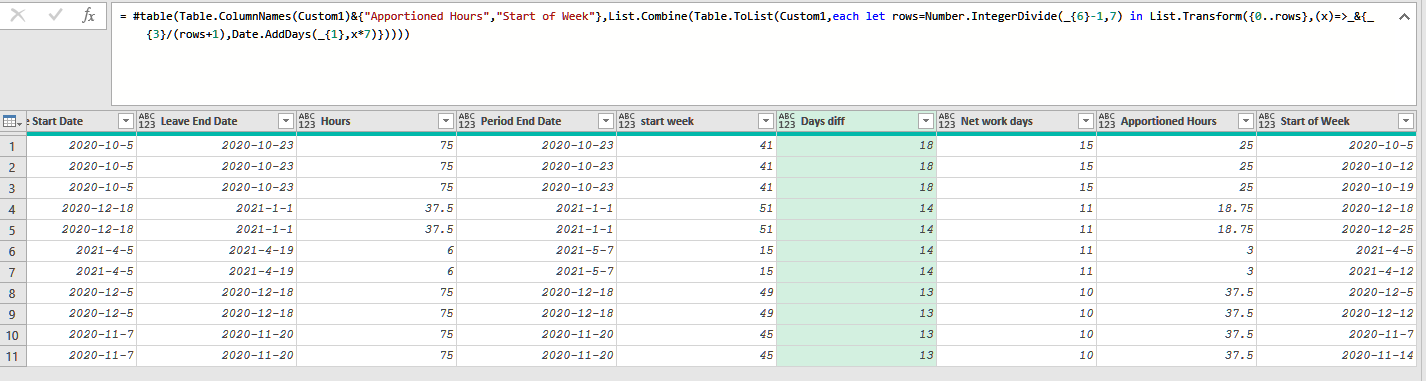1426x381 pixels.
Task: Confirm the formula with the checkmark icon
Action: point(55,15)
